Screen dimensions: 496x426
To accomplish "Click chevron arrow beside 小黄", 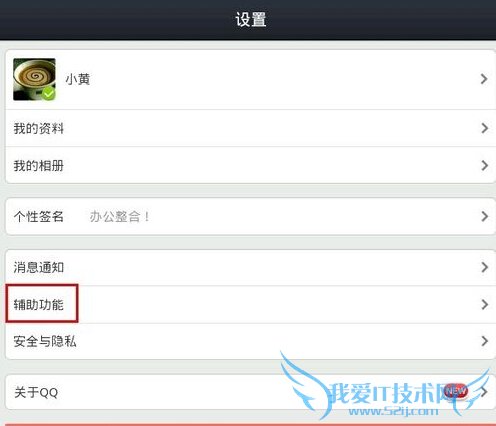I will tap(484, 79).
